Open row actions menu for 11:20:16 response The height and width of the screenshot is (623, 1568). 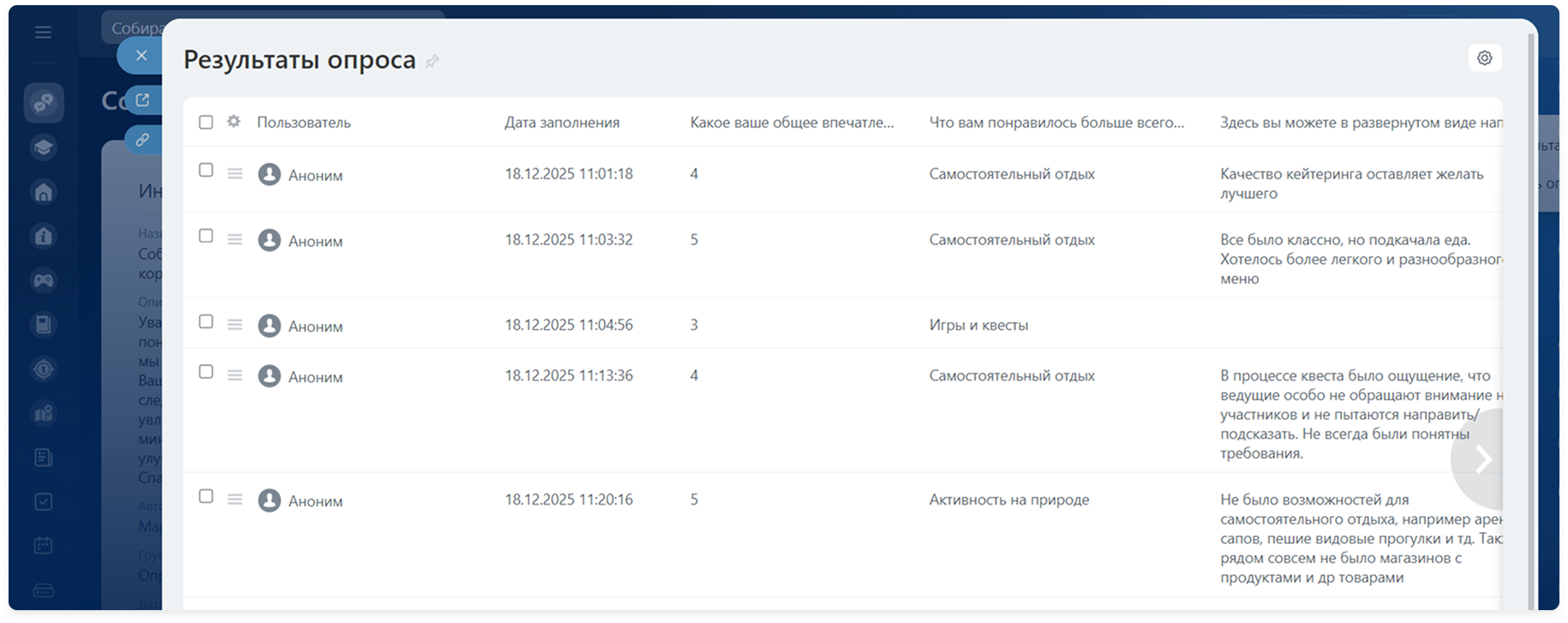click(235, 500)
